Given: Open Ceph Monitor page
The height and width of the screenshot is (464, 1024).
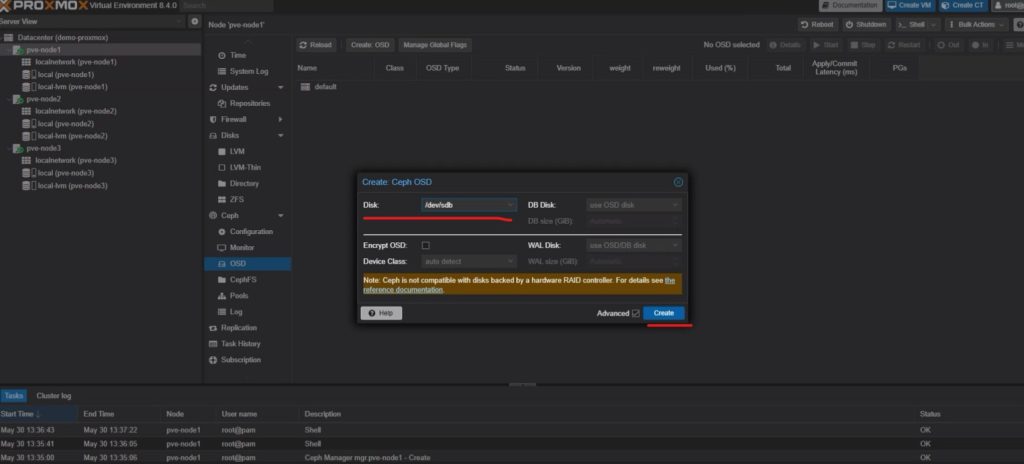Looking at the screenshot, I should click(x=242, y=247).
